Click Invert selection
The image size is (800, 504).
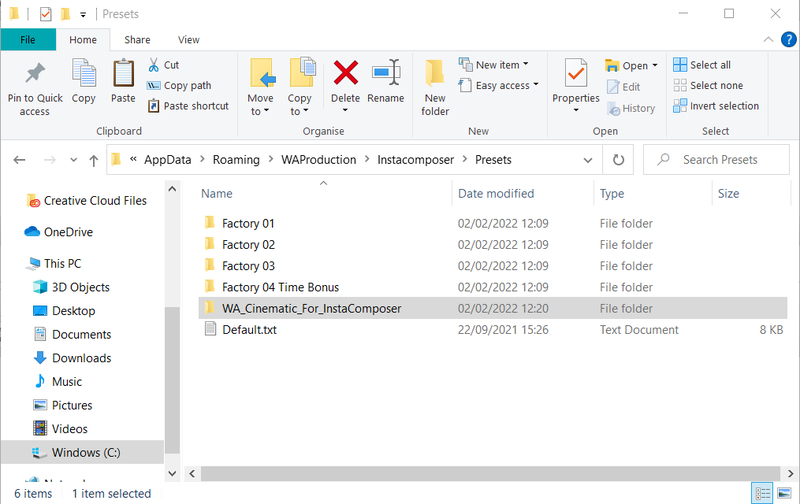click(716, 106)
